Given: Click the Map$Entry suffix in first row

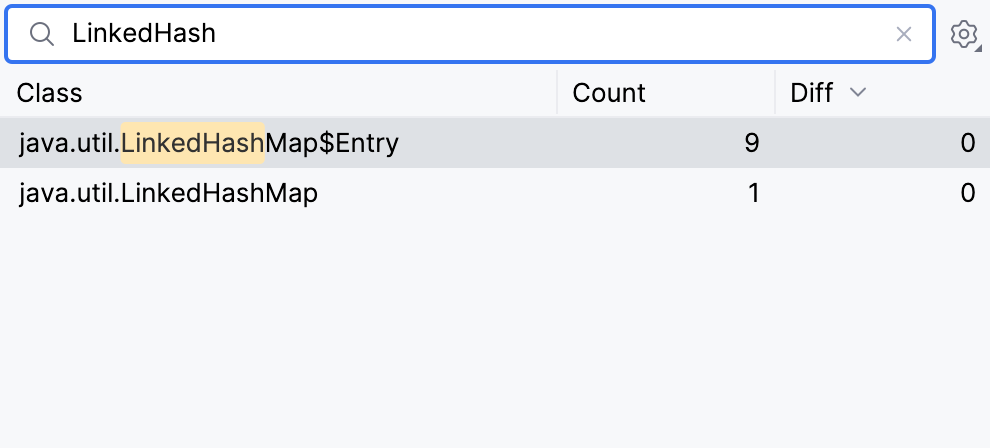Looking at the screenshot, I should [332, 143].
